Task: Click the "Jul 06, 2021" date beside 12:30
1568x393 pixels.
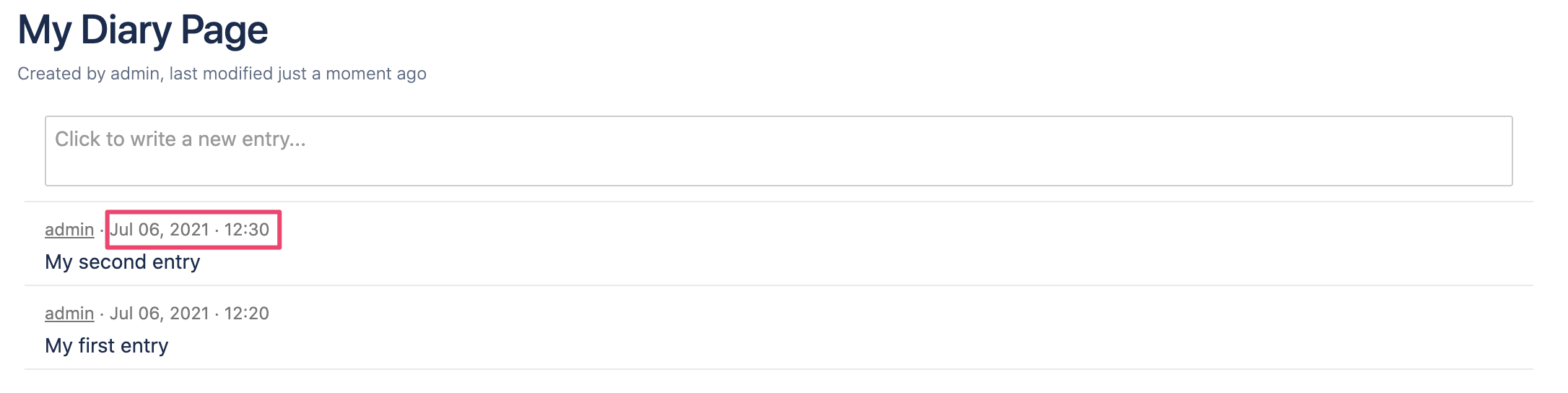Action: point(160,230)
